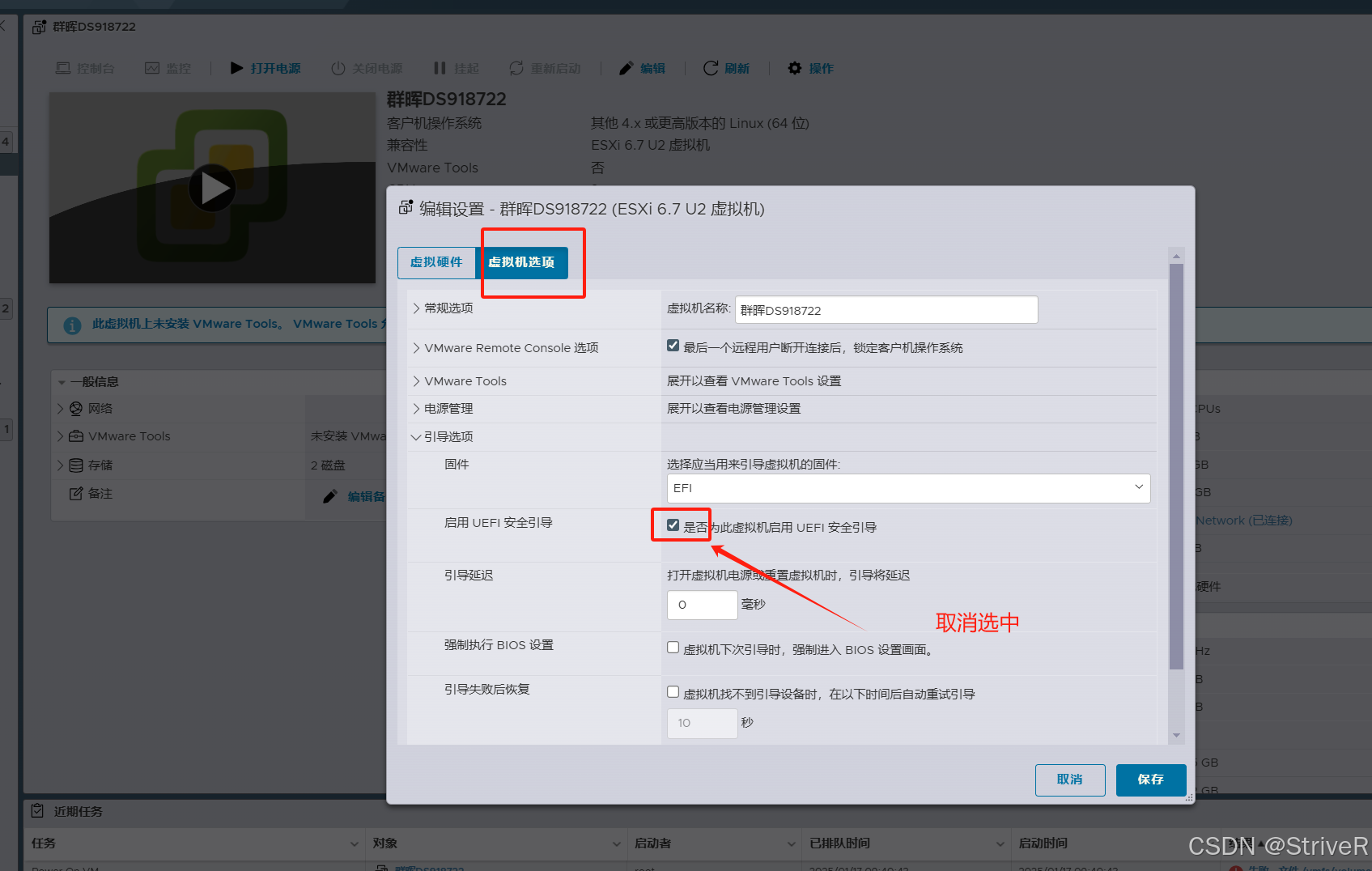Open the EFI firmware dropdown

click(x=908, y=488)
